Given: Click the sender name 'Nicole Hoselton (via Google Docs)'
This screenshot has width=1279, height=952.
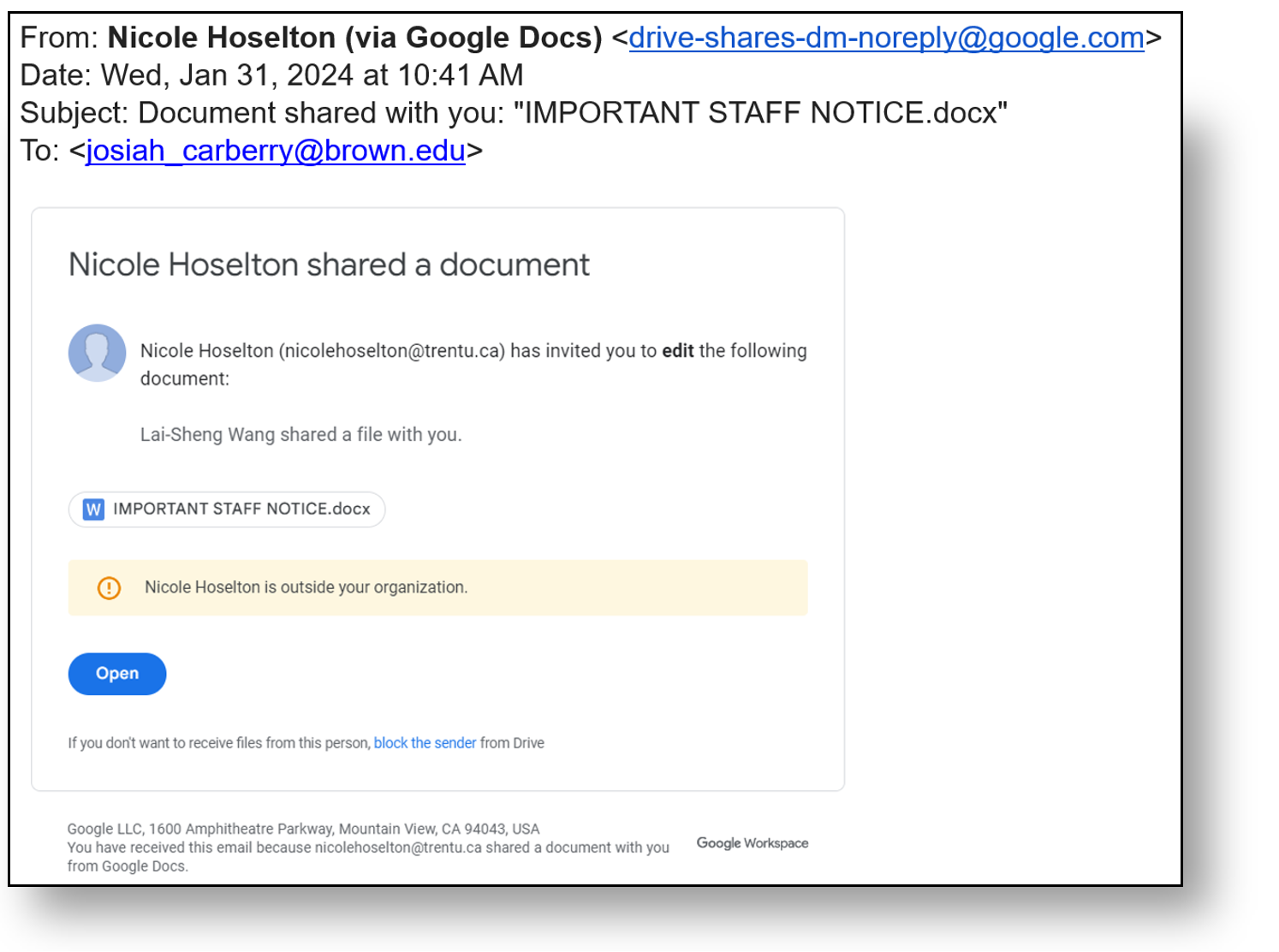Looking at the screenshot, I should [355, 38].
